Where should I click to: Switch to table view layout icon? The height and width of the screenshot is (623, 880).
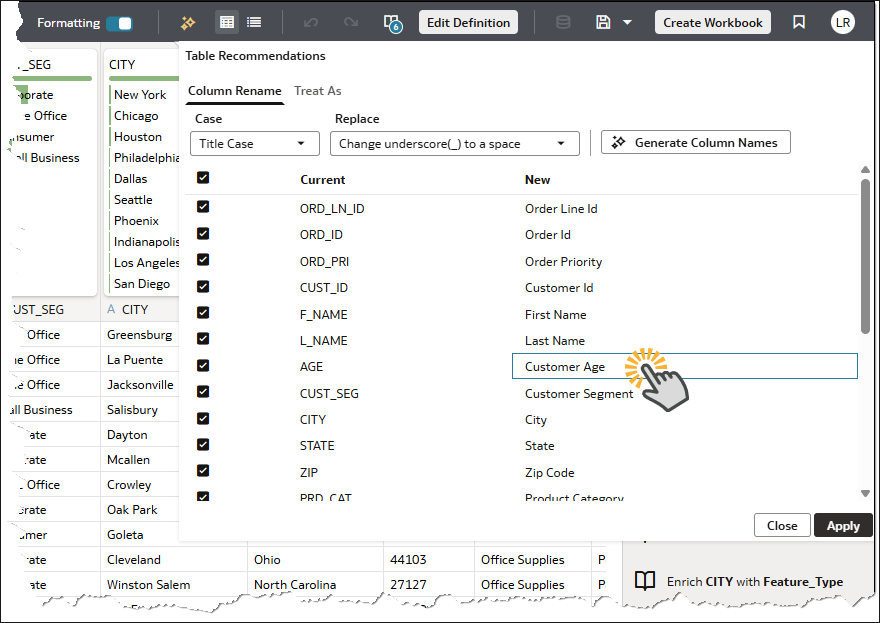pos(226,22)
